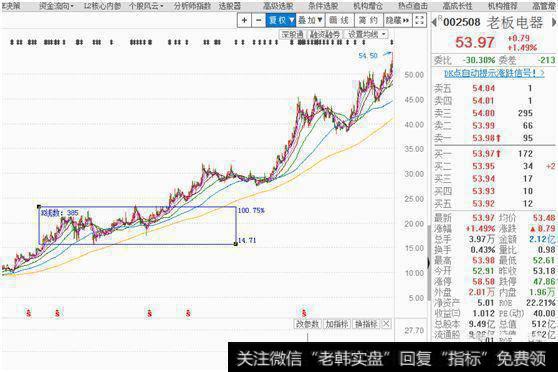Click 换手 turnover value 0.43%

pos(483,250)
